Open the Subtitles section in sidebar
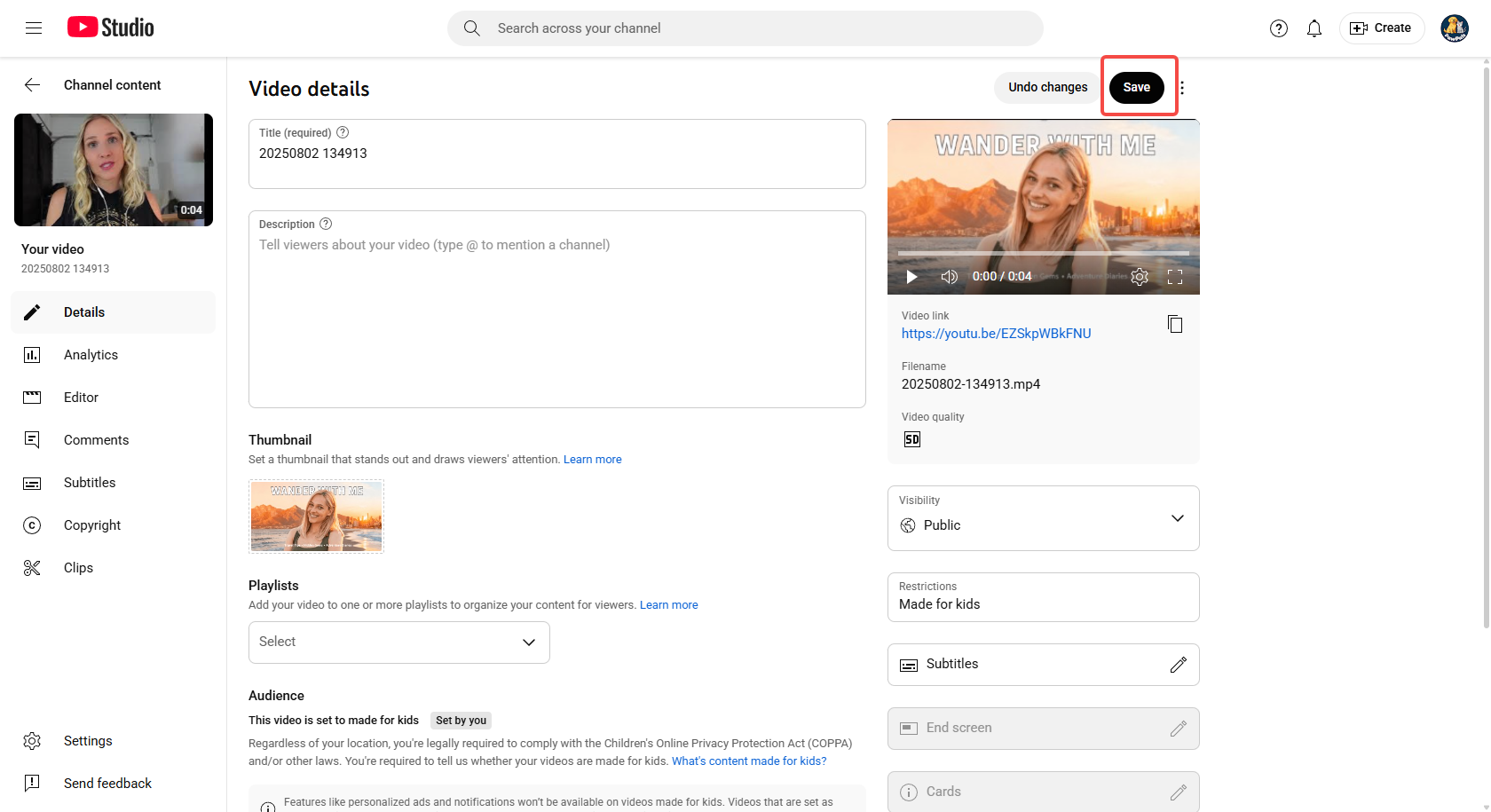Image resolution: width=1491 pixels, height=812 pixels. tap(90, 482)
